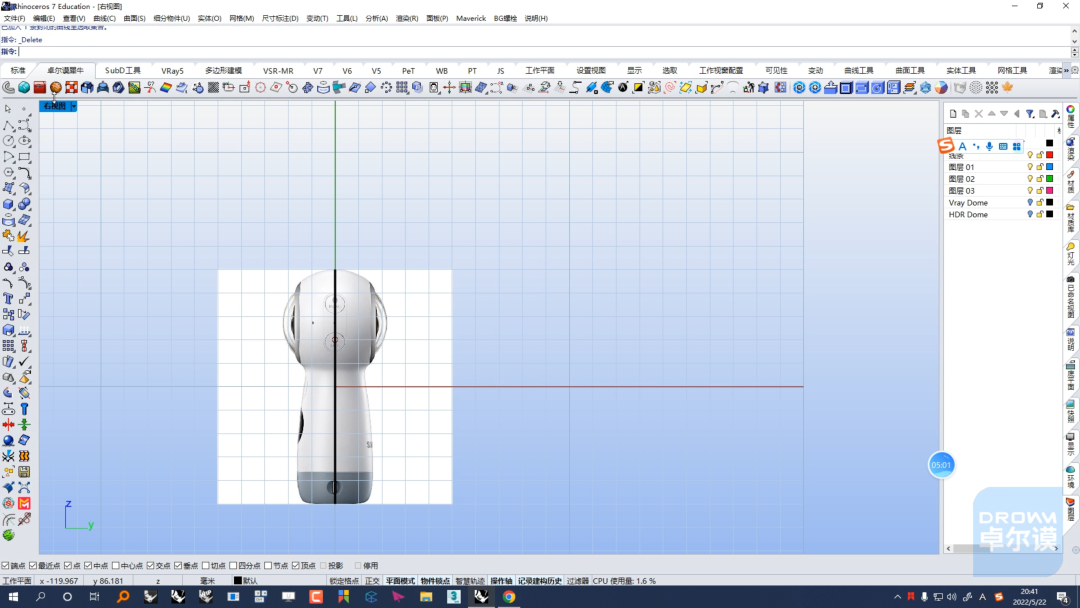1080x608 pixels.
Task: Toggle 正交 mode in the status bar
Action: coord(372,581)
